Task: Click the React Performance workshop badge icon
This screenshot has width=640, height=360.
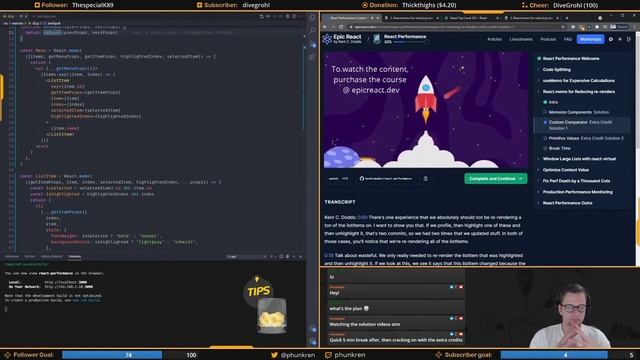Action: 377,39
